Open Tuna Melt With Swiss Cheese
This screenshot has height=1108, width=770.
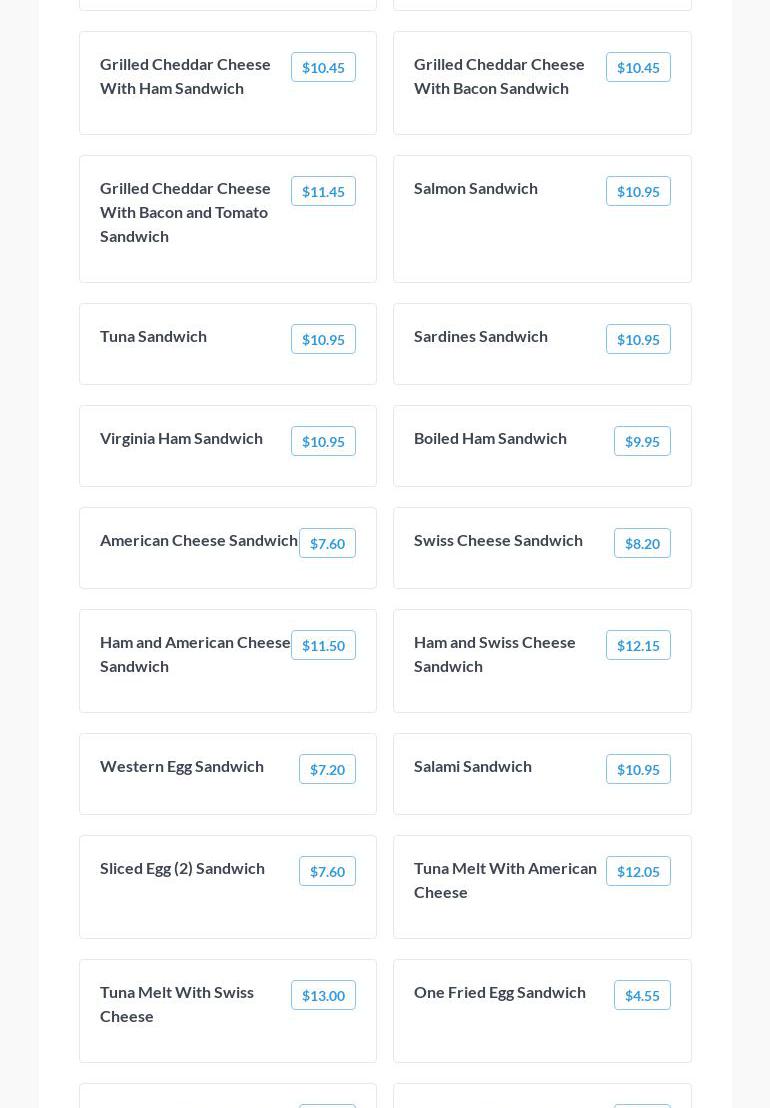177,1004
